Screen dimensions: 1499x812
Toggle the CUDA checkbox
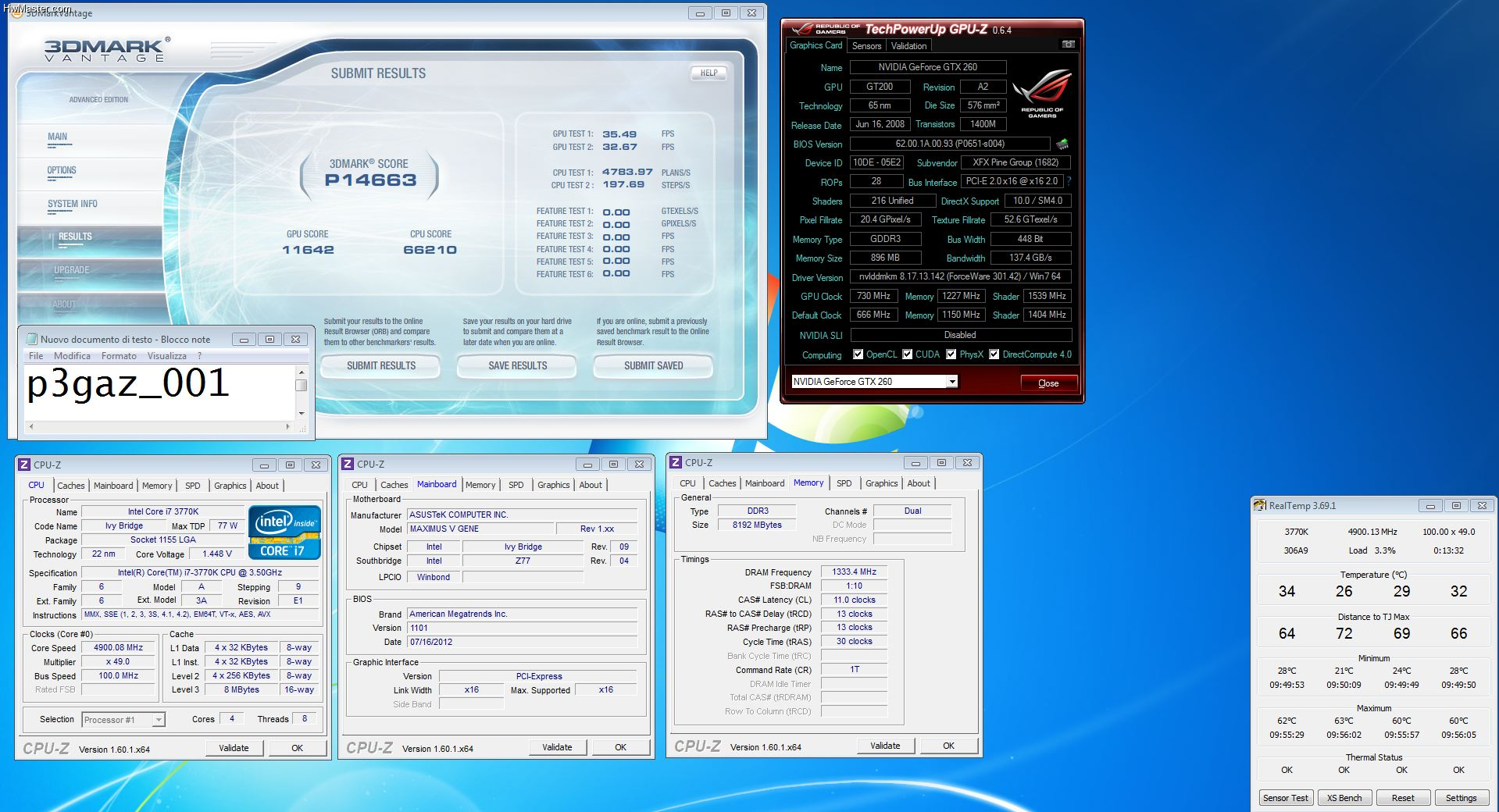(x=908, y=354)
